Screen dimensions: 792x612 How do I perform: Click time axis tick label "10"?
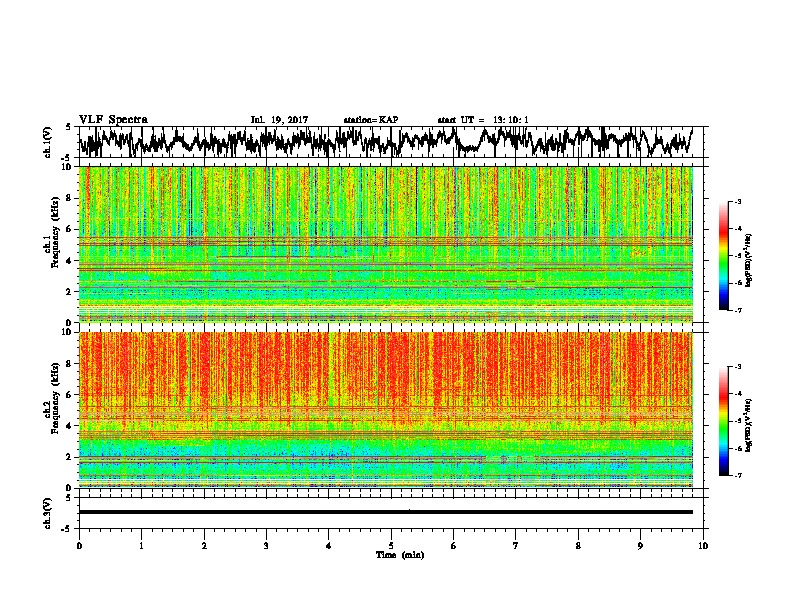[703, 546]
